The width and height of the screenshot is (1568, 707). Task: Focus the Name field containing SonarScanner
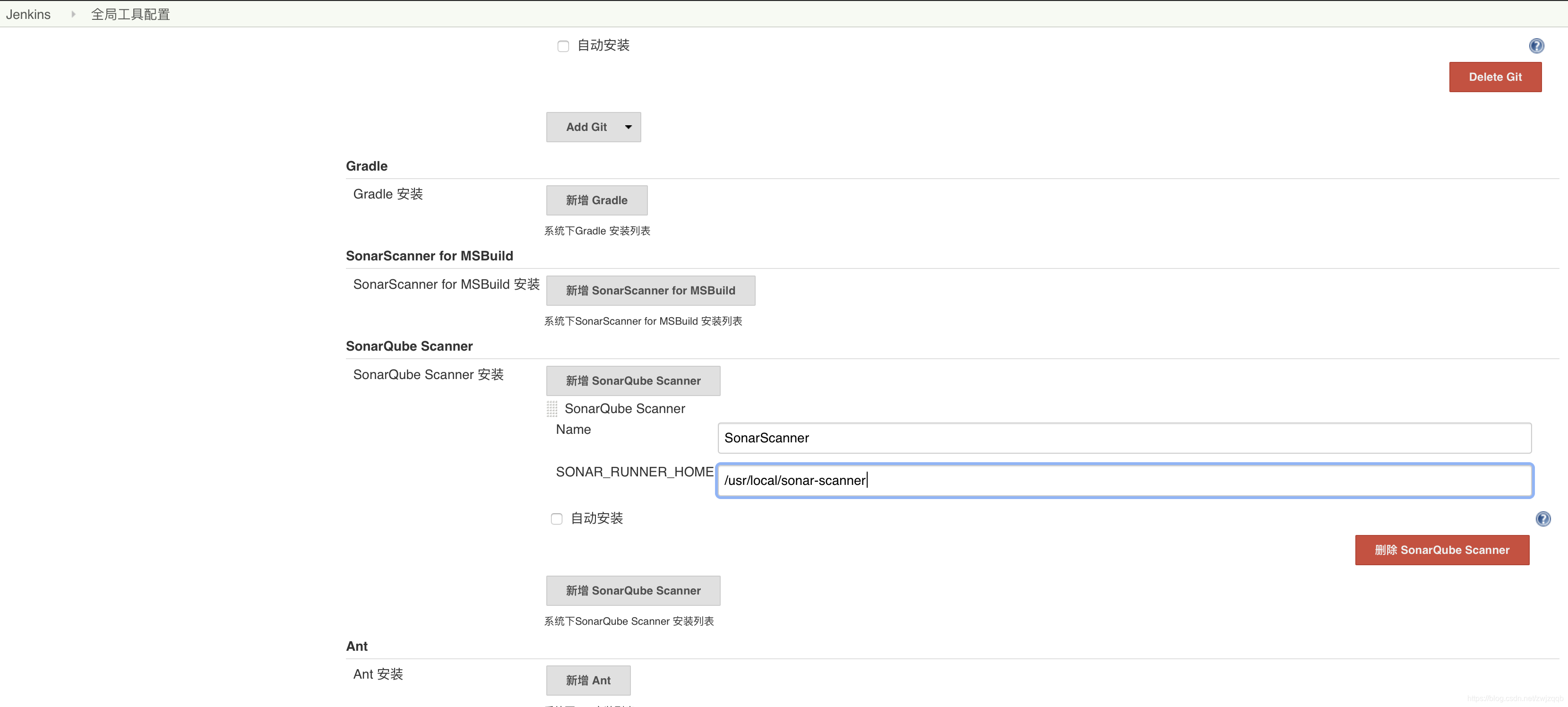click(1124, 438)
